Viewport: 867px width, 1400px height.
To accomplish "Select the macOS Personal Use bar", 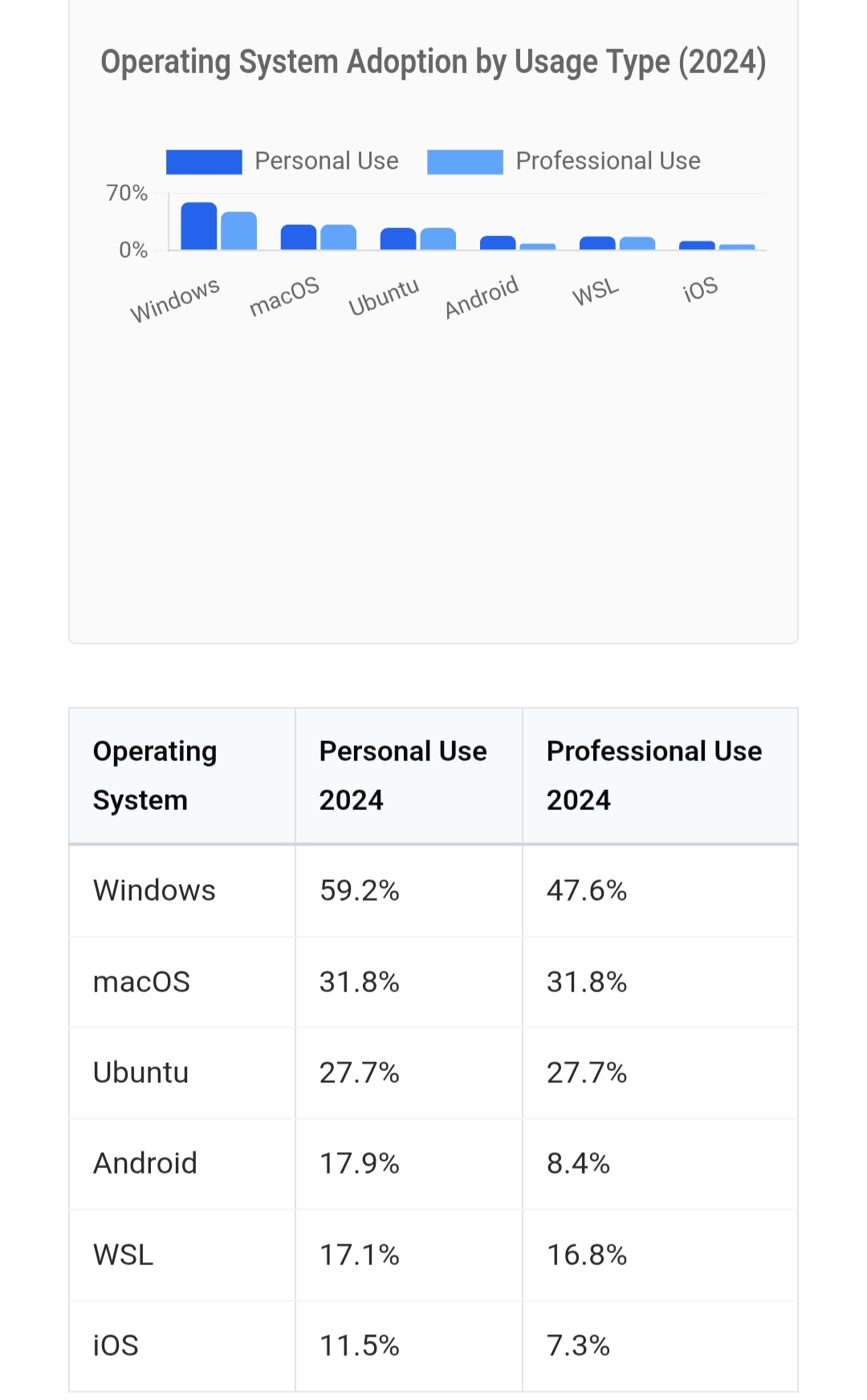I will tap(298, 238).
